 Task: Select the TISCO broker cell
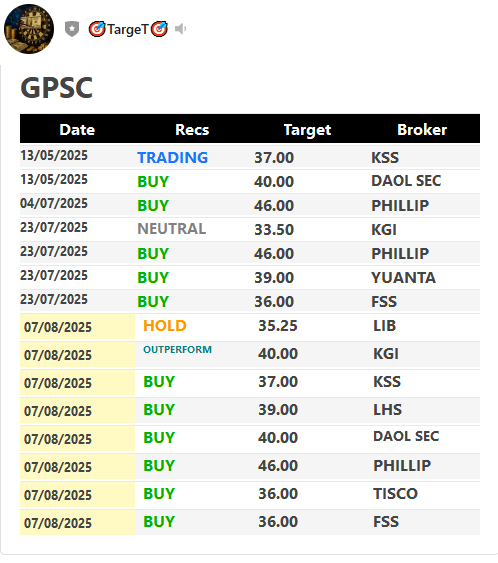pyautogui.click(x=396, y=494)
